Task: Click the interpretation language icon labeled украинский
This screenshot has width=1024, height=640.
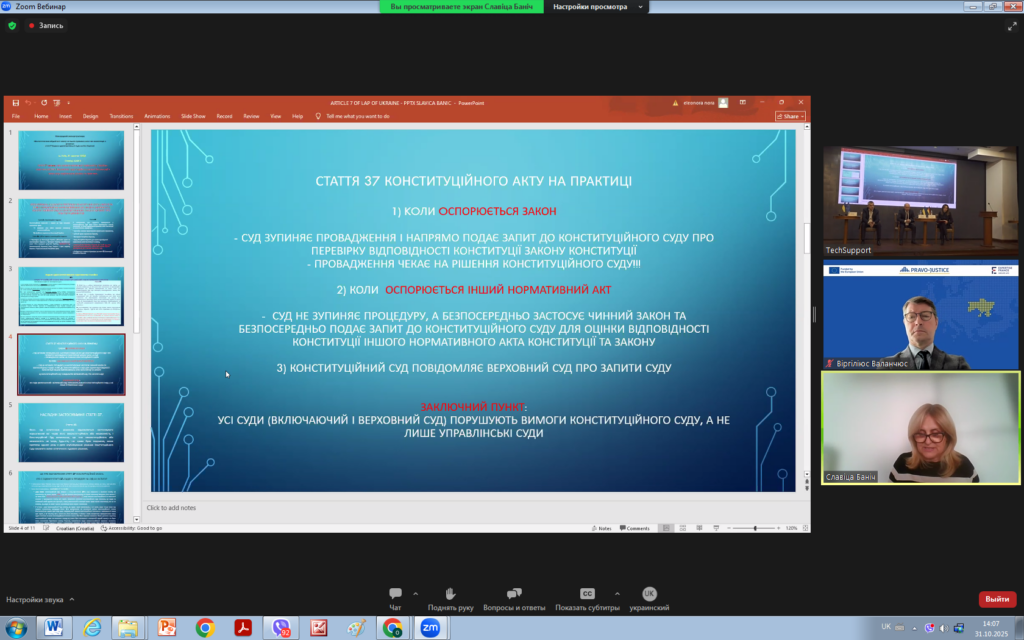Action: pyautogui.click(x=649, y=594)
